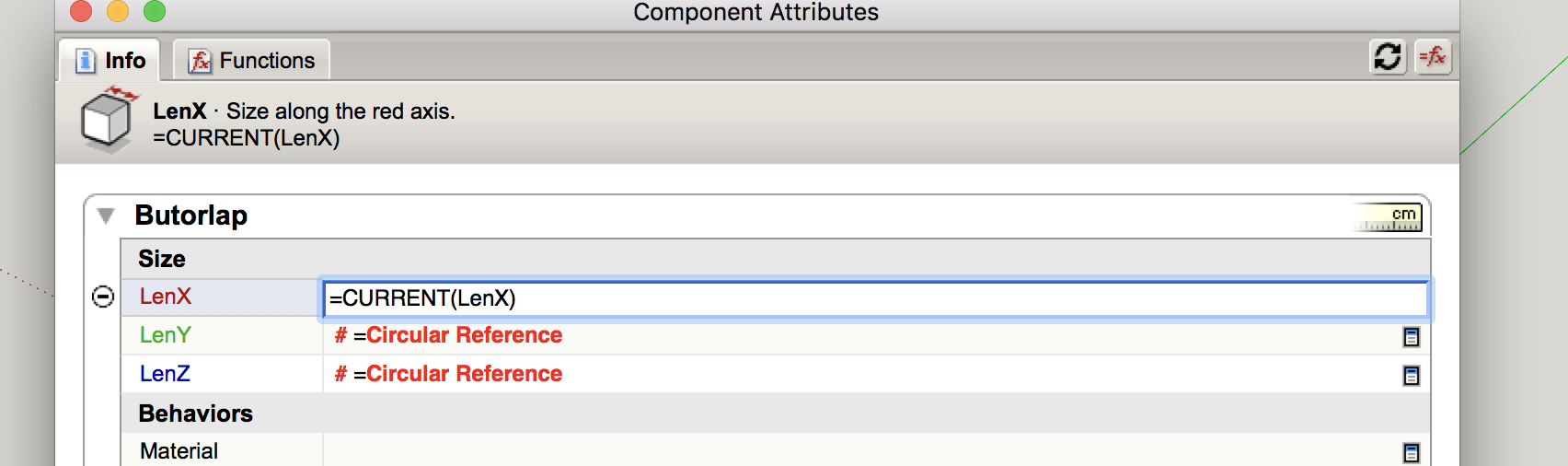Screen dimensions: 1568x466
Task: Open the LenY attribute details icon
Action: [1411, 337]
